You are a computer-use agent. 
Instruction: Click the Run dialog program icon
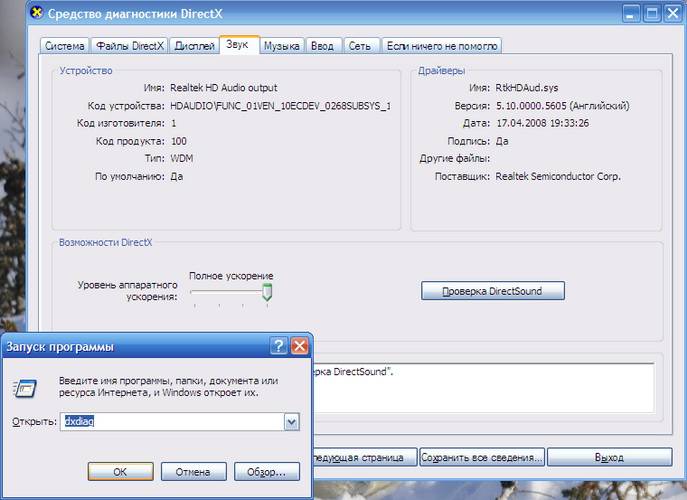tap(25, 389)
